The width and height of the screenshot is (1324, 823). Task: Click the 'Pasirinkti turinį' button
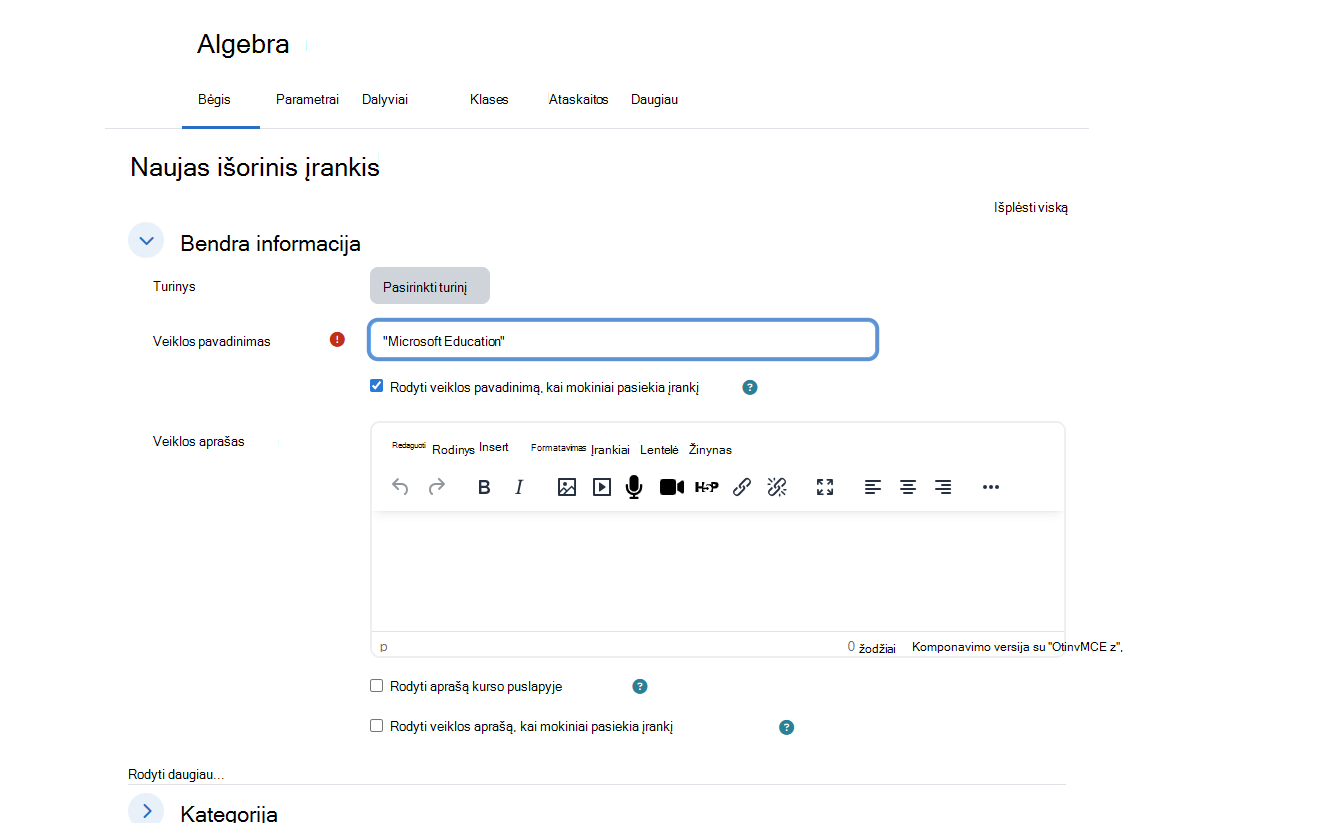[x=430, y=286]
